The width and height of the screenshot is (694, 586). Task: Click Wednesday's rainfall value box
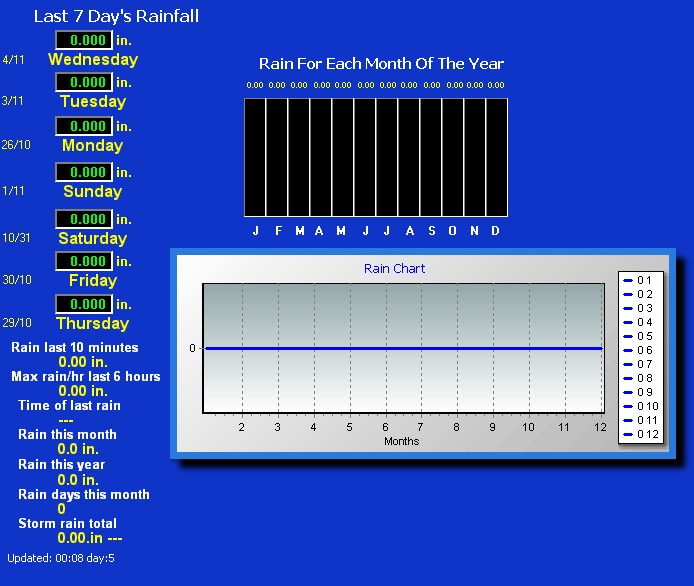tap(83, 40)
